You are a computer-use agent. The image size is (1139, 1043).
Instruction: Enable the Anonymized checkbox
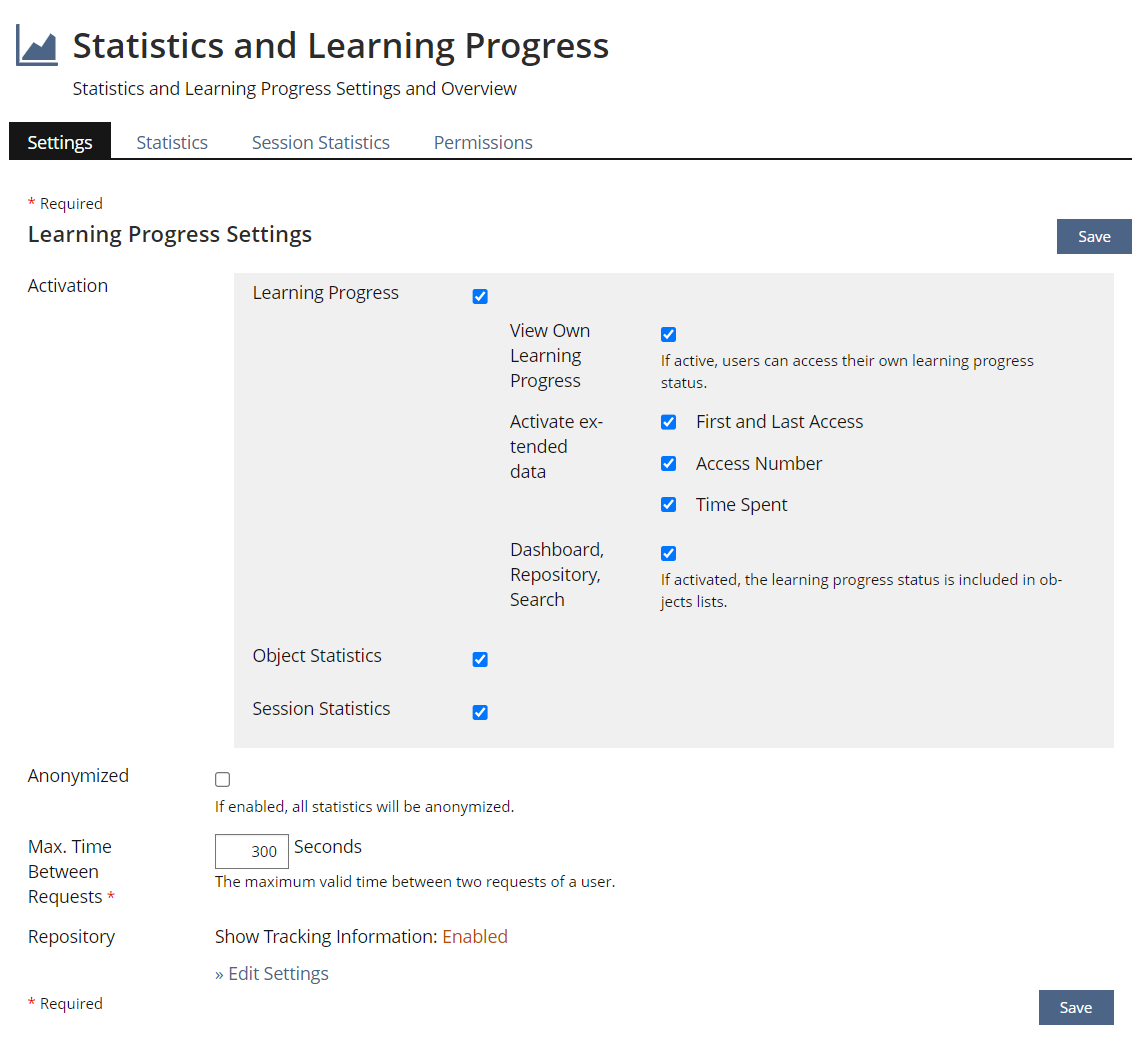(223, 780)
